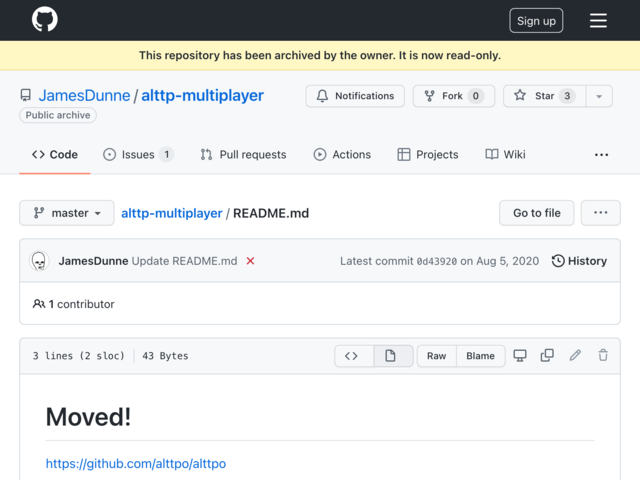
Task: Click the 43 Bytes file size text
Action: [165, 356]
